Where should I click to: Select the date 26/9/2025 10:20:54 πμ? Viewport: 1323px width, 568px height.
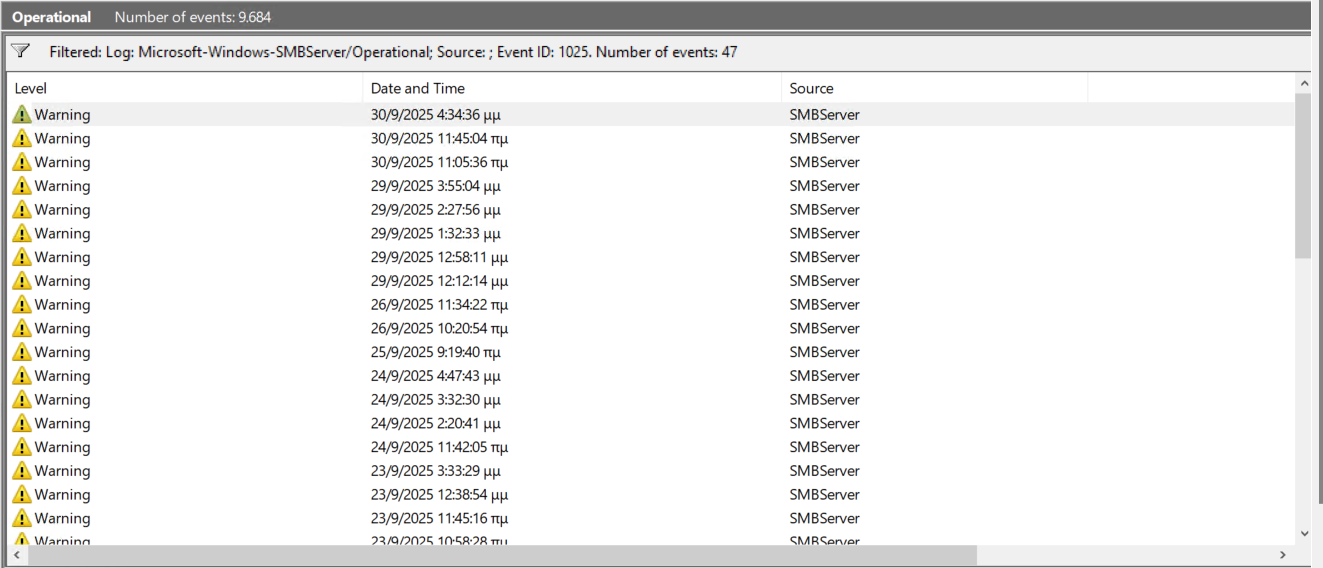click(439, 329)
